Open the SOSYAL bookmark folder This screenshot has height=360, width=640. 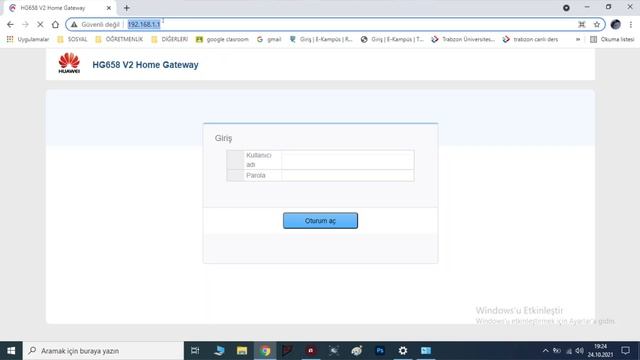click(x=73, y=39)
